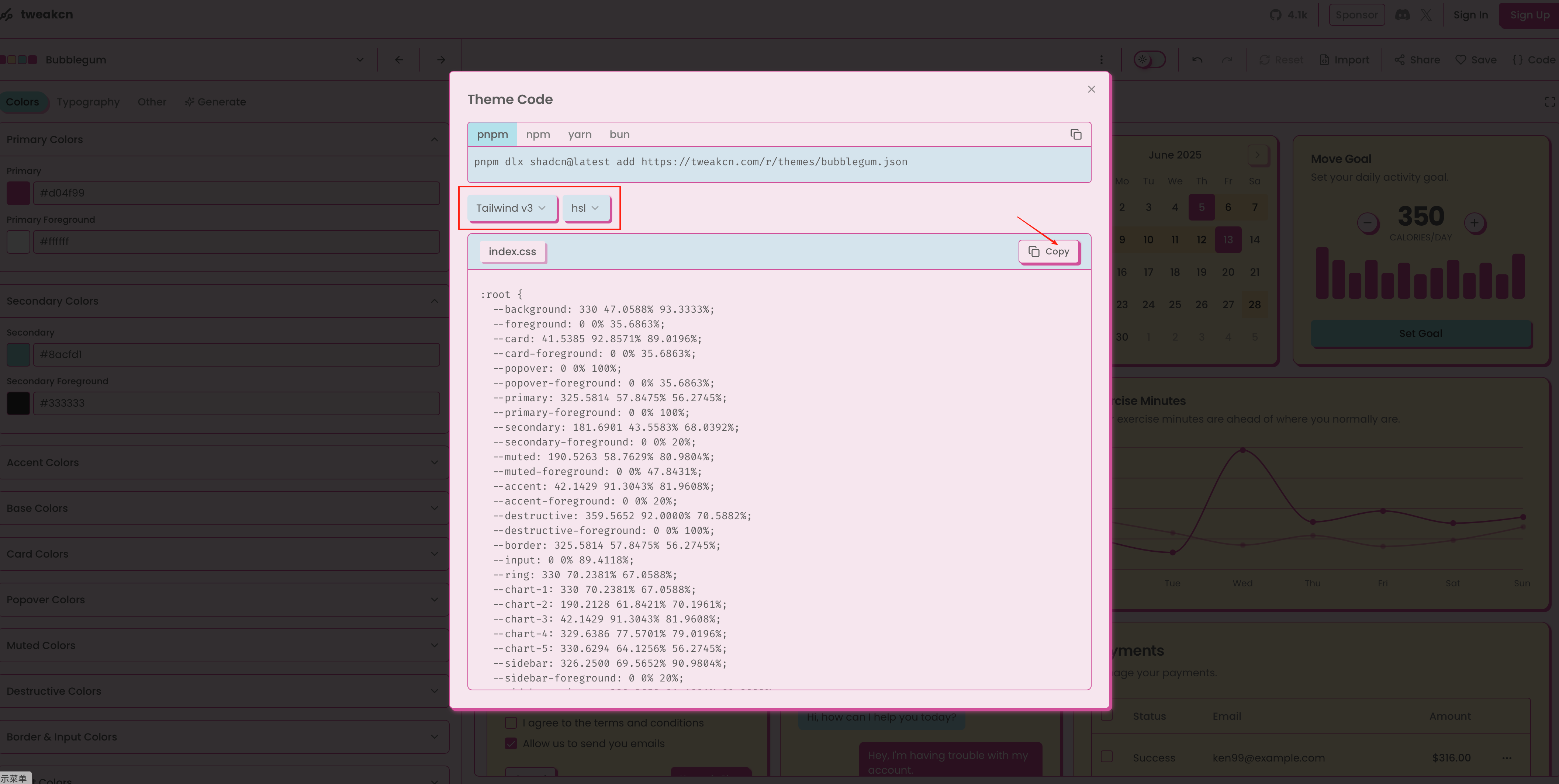Uncheck Allow us to send emails
This screenshot has width=1559, height=784.
click(x=511, y=743)
